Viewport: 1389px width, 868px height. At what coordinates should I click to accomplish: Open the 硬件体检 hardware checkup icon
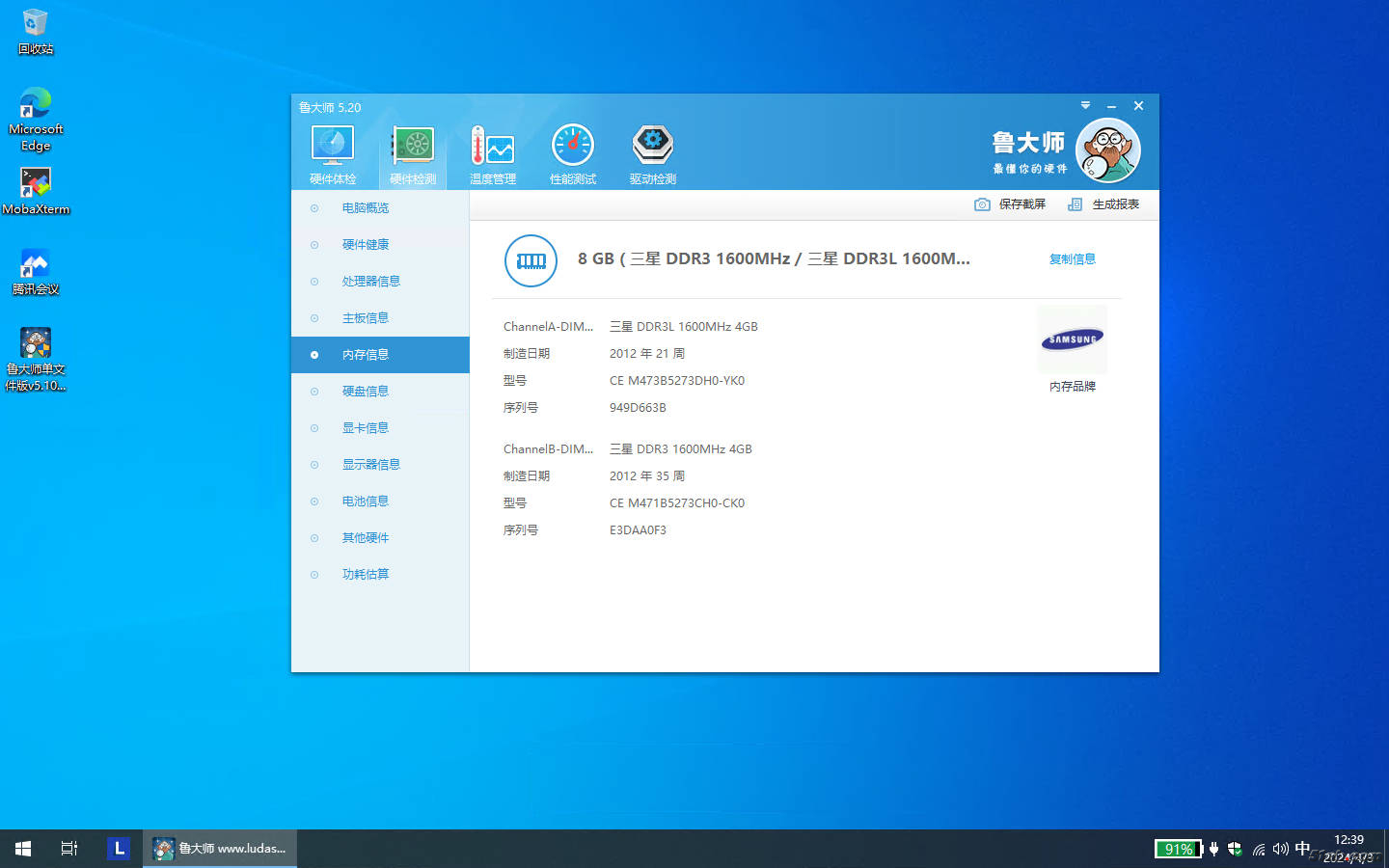coord(333,147)
